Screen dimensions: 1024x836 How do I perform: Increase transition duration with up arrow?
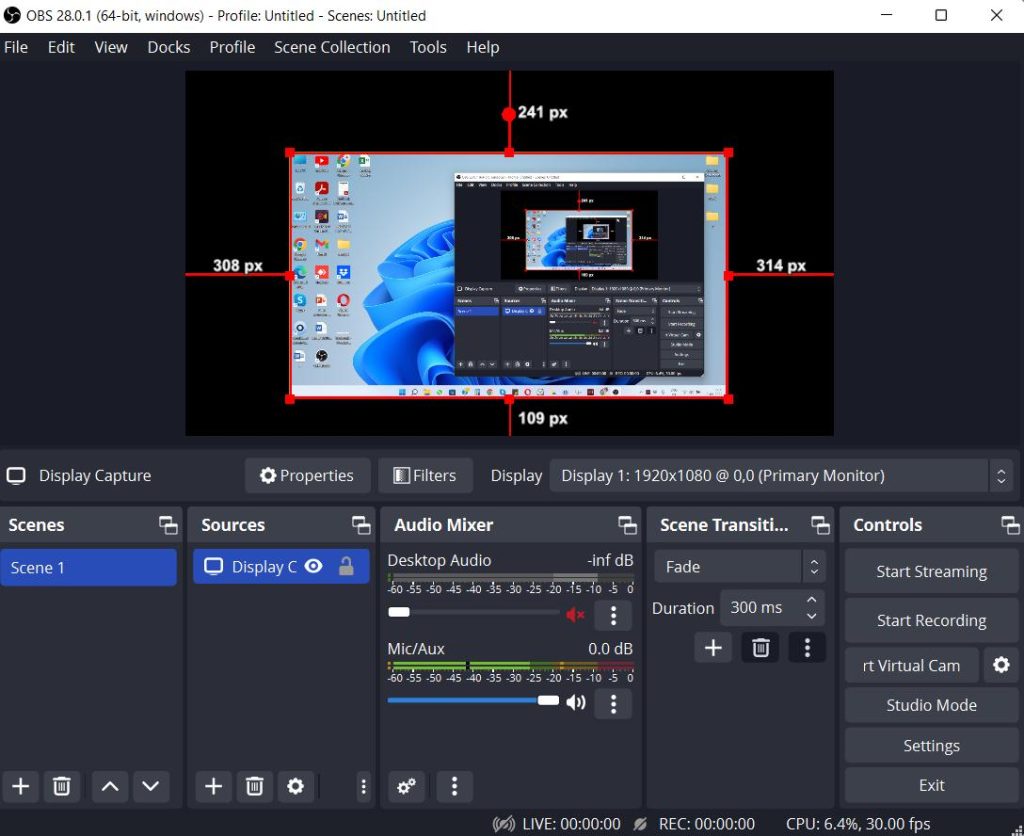(812, 599)
